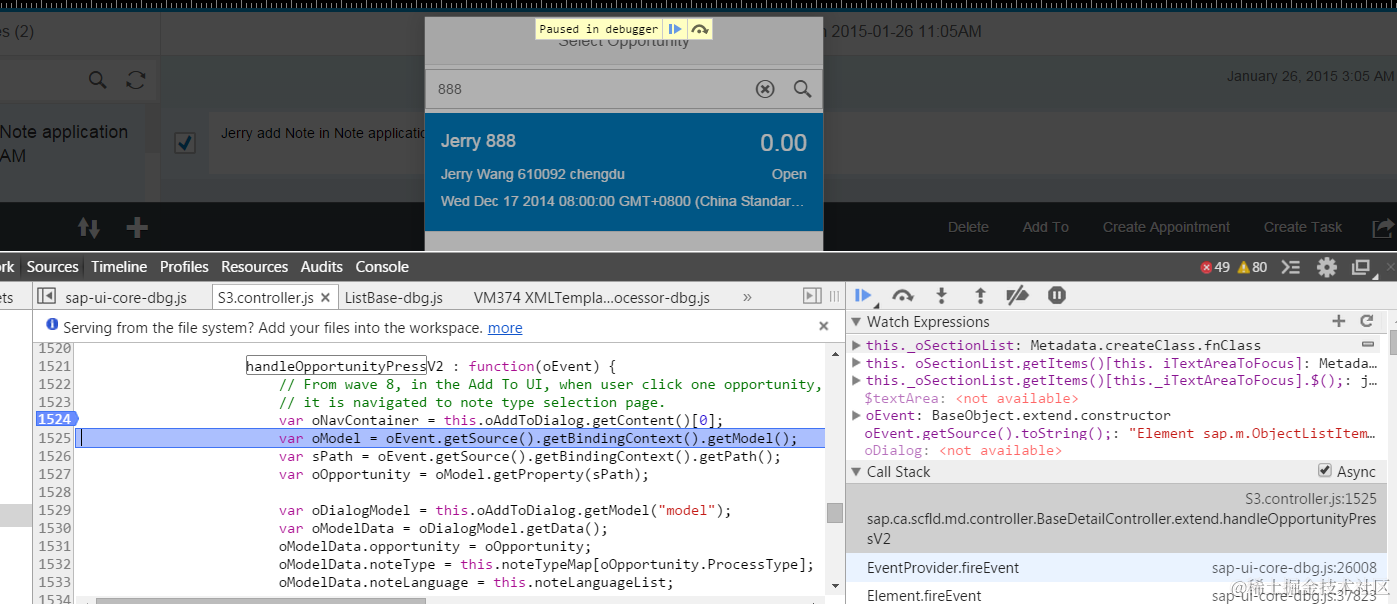Image resolution: width=1397 pixels, height=604 pixels.
Task: Click line number 1529 in gutter
Action: tap(54, 510)
